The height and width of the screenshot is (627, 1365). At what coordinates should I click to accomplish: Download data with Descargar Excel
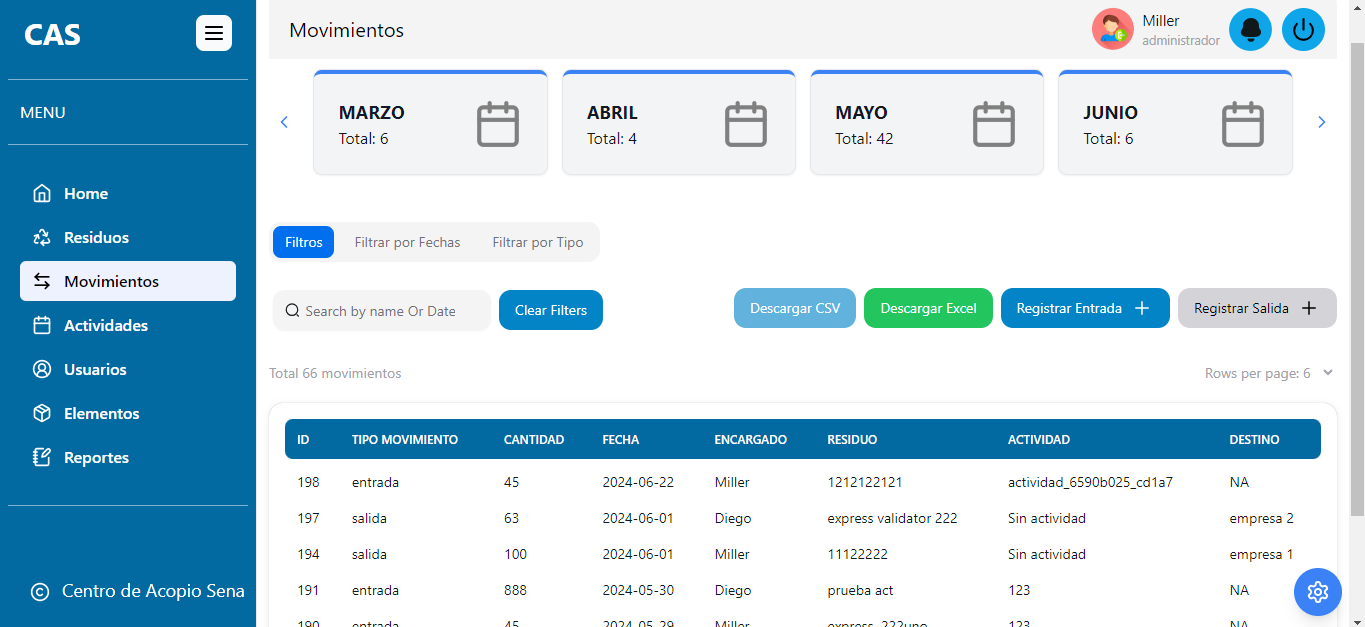pyautogui.click(x=928, y=308)
